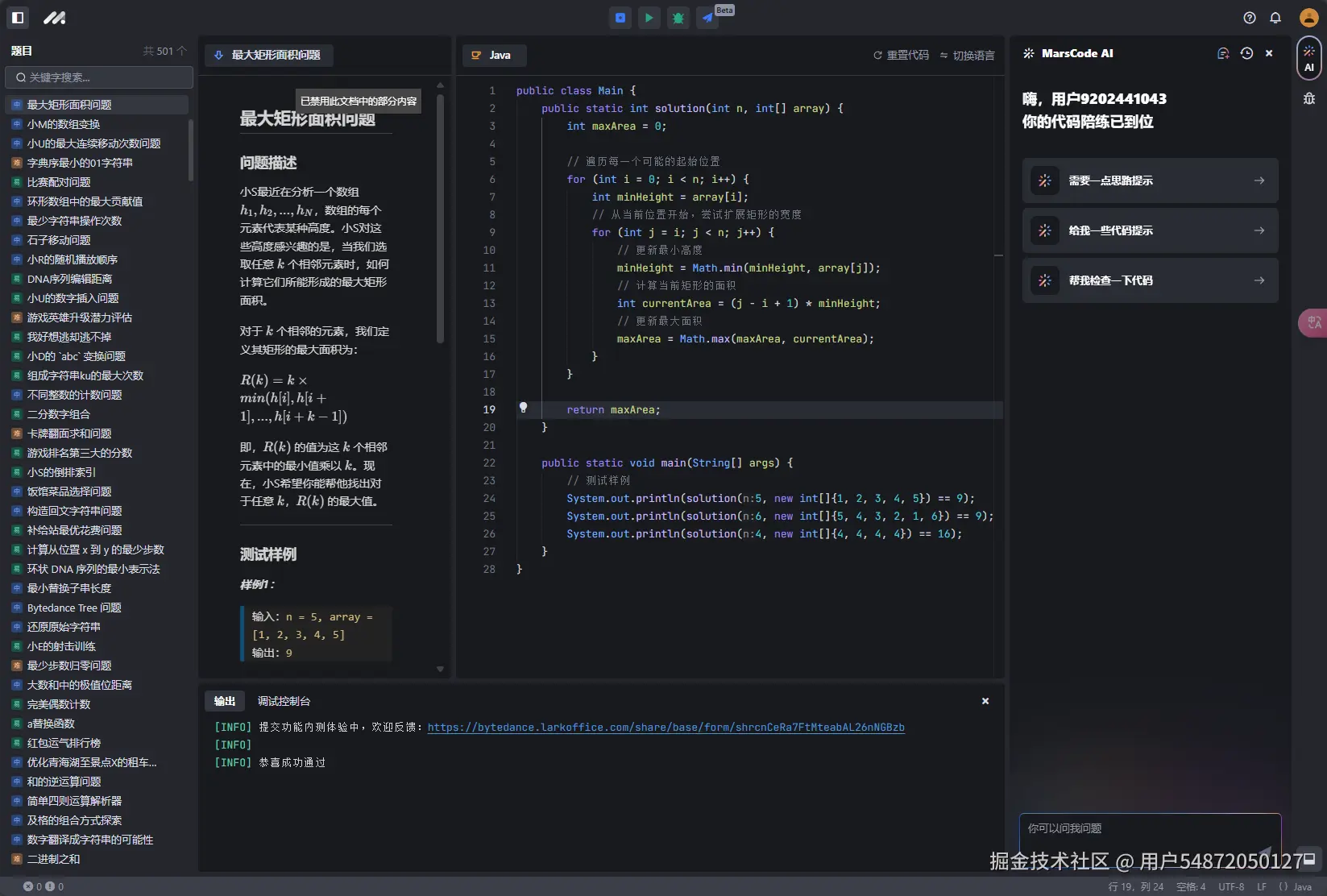Screen dimensions: 1327x896
Task: Open the user avatar menu
Action: pyautogui.click(x=1308, y=18)
